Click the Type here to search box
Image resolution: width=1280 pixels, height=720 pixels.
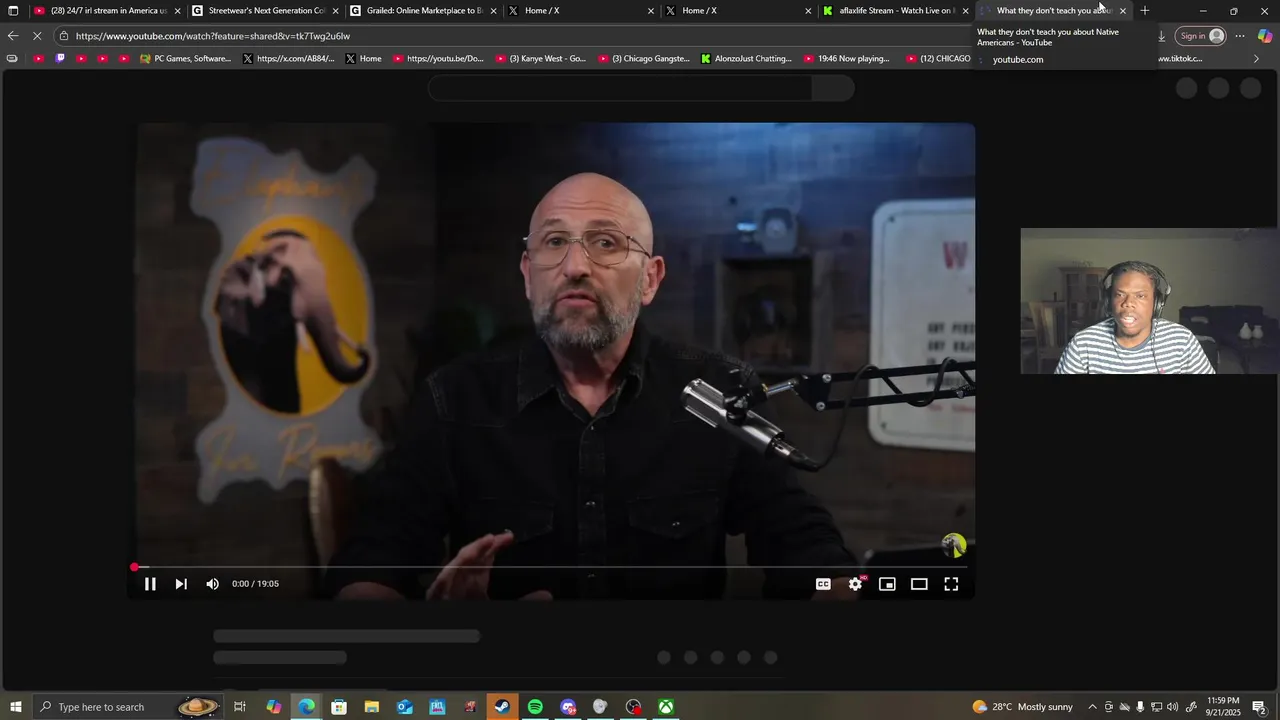pyautogui.click(x=128, y=707)
